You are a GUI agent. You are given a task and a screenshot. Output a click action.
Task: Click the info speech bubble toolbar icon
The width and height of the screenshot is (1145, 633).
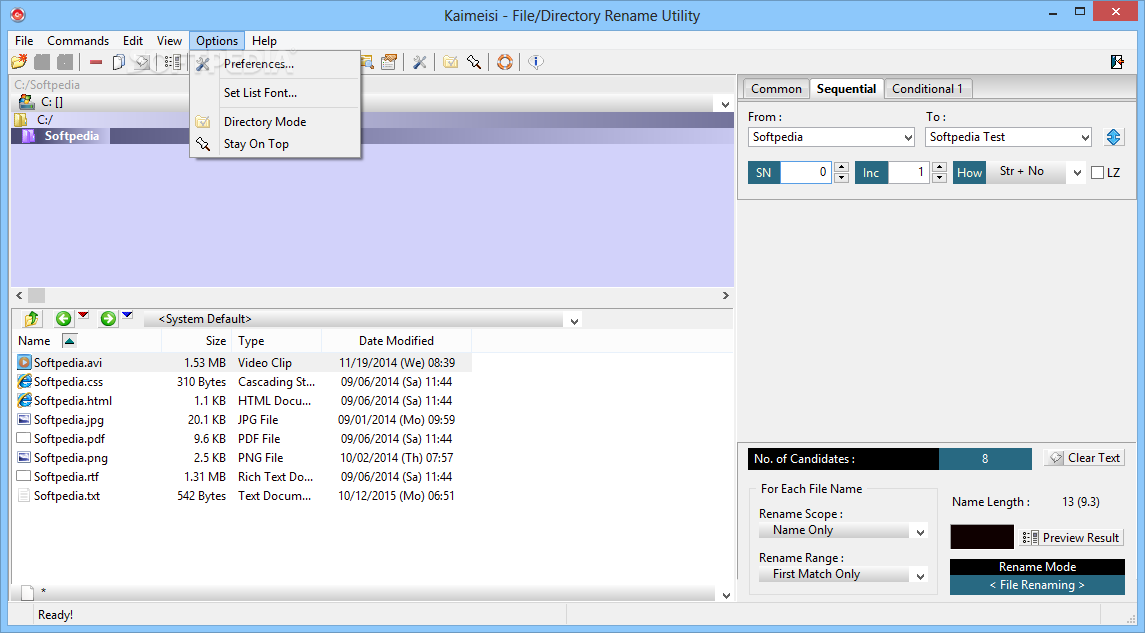point(536,62)
